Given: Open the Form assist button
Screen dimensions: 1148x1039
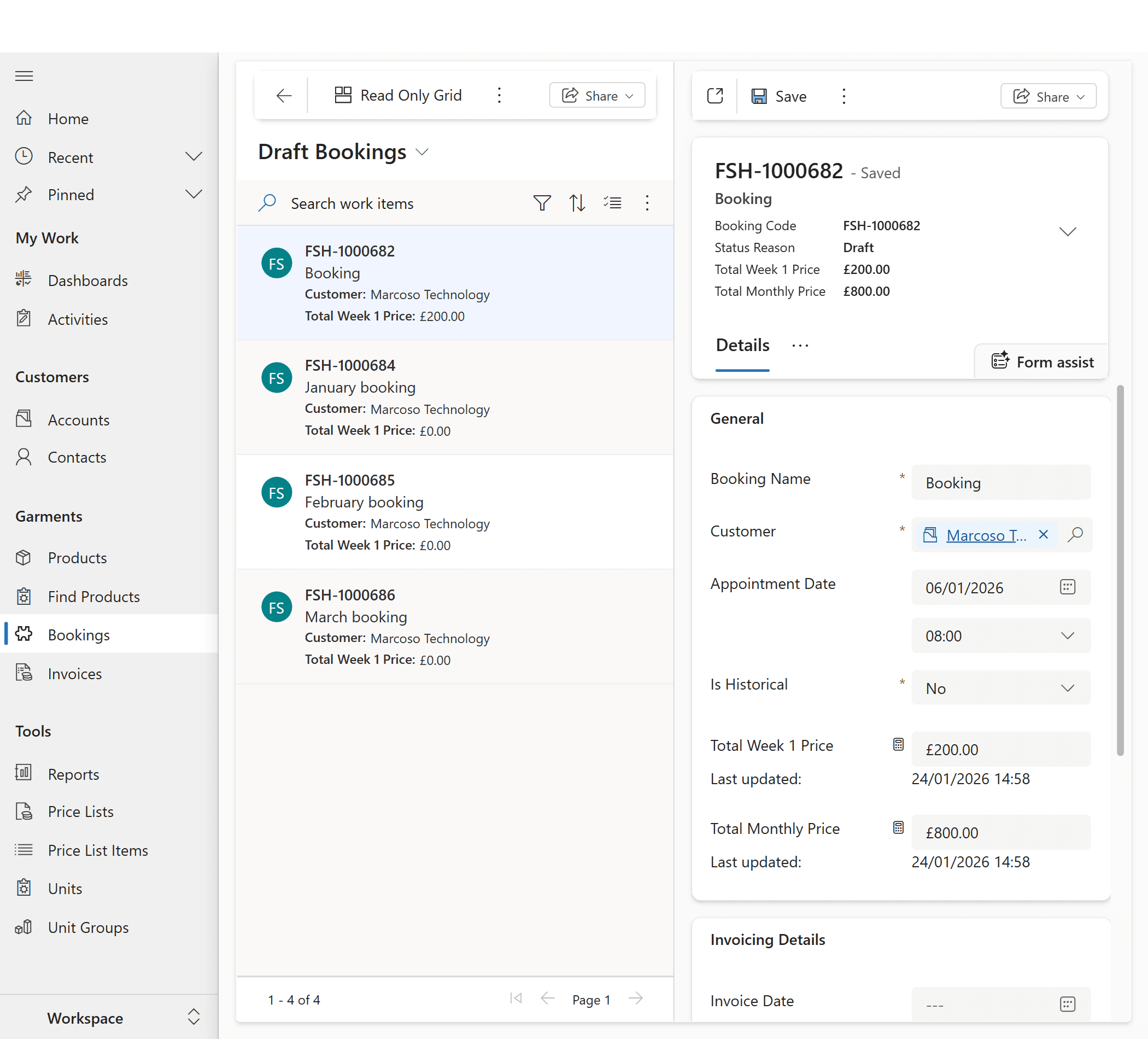Looking at the screenshot, I should 1042,361.
